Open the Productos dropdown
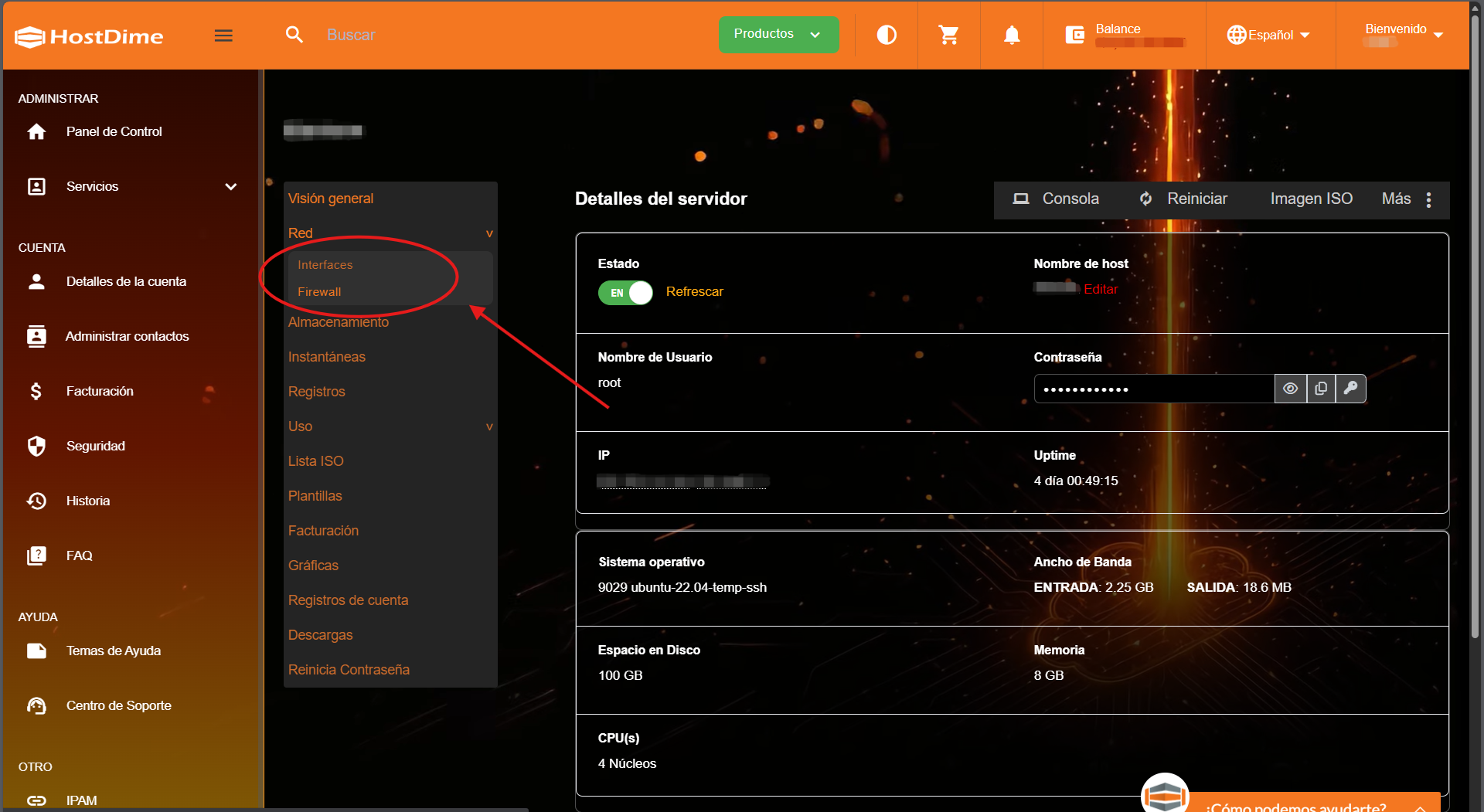The image size is (1484, 812). click(x=778, y=35)
